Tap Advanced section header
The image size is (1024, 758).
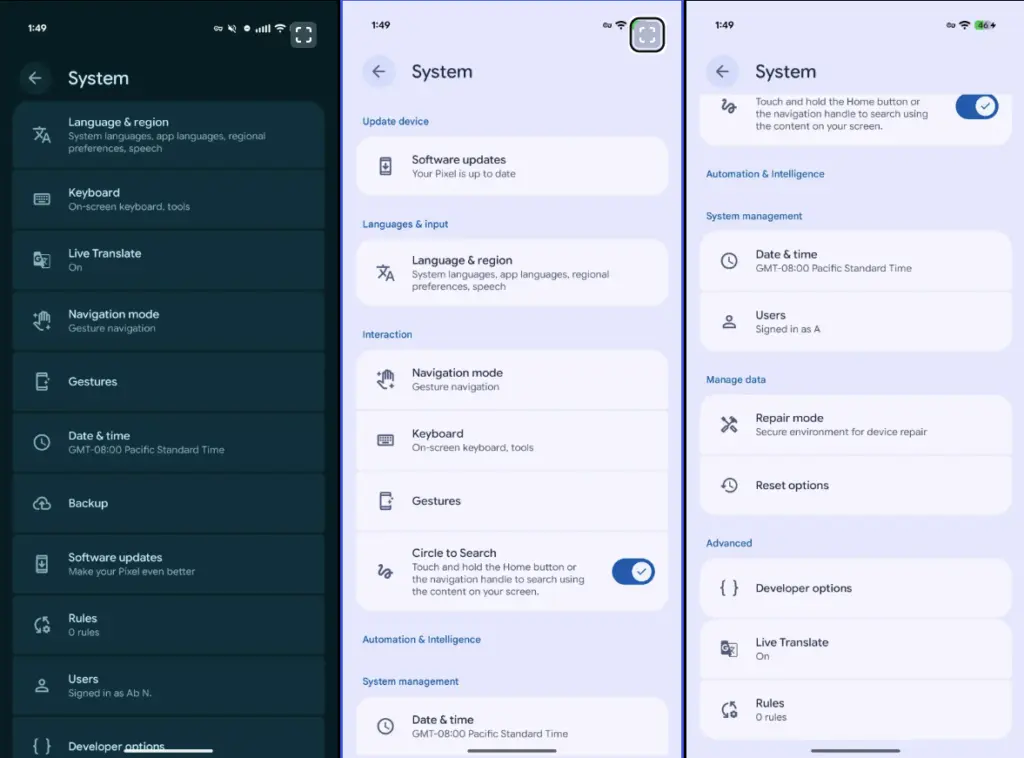[729, 543]
